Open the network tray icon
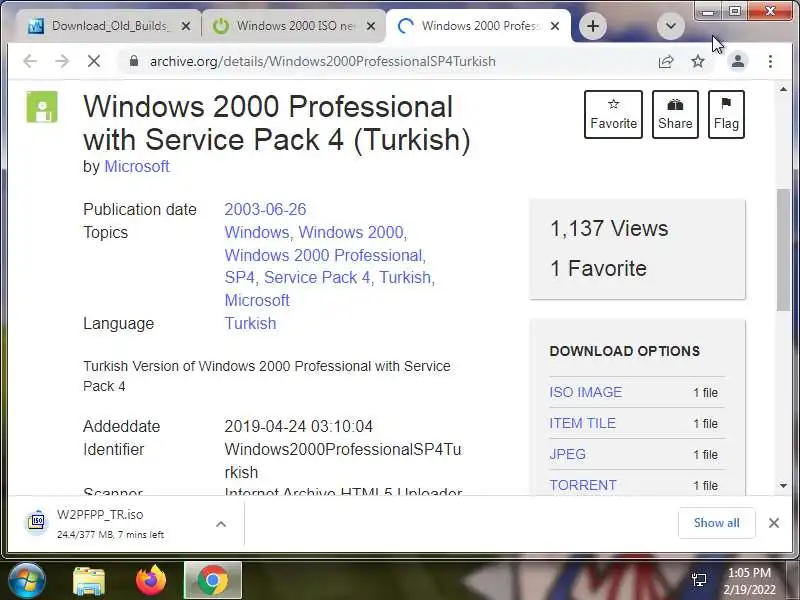This screenshot has width=800, height=600. tap(699, 579)
